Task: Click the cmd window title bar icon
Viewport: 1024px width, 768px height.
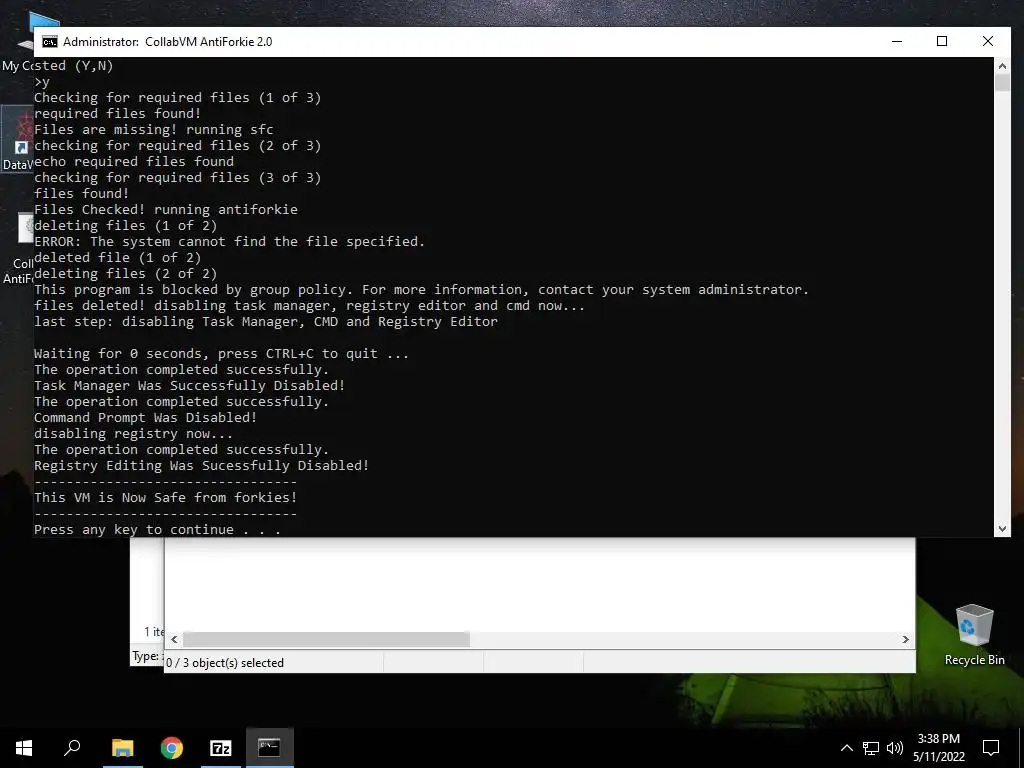Action: coord(50,42)
